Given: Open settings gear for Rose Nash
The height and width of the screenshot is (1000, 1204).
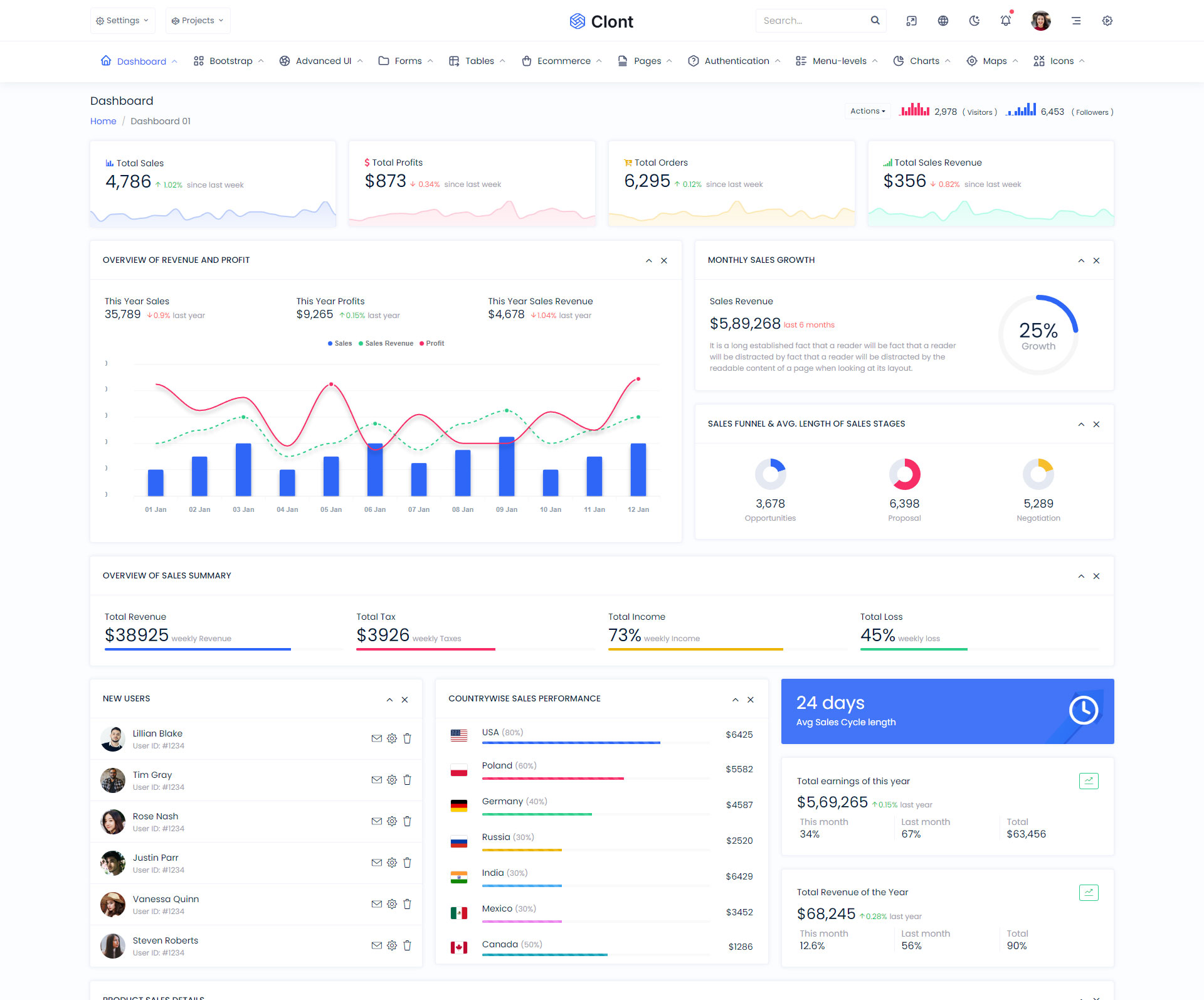Looking at the screenshot, I should click(x=392, y=821).
